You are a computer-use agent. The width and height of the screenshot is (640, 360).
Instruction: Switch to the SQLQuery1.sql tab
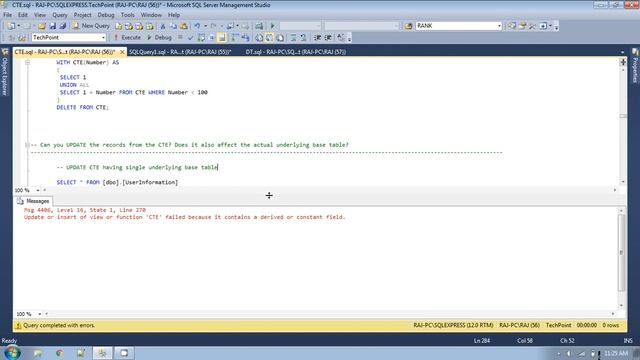(x=180, y=52)
